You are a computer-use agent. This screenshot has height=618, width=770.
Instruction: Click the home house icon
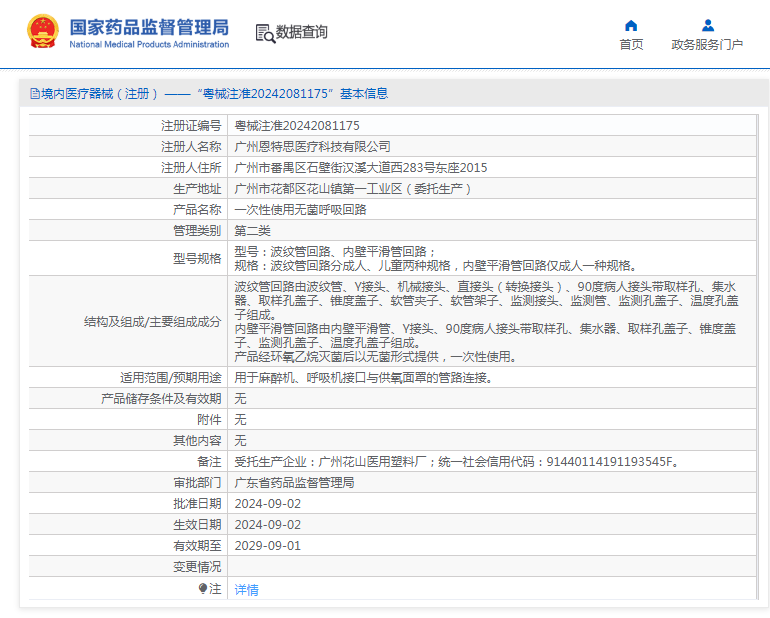coord(631,25)
